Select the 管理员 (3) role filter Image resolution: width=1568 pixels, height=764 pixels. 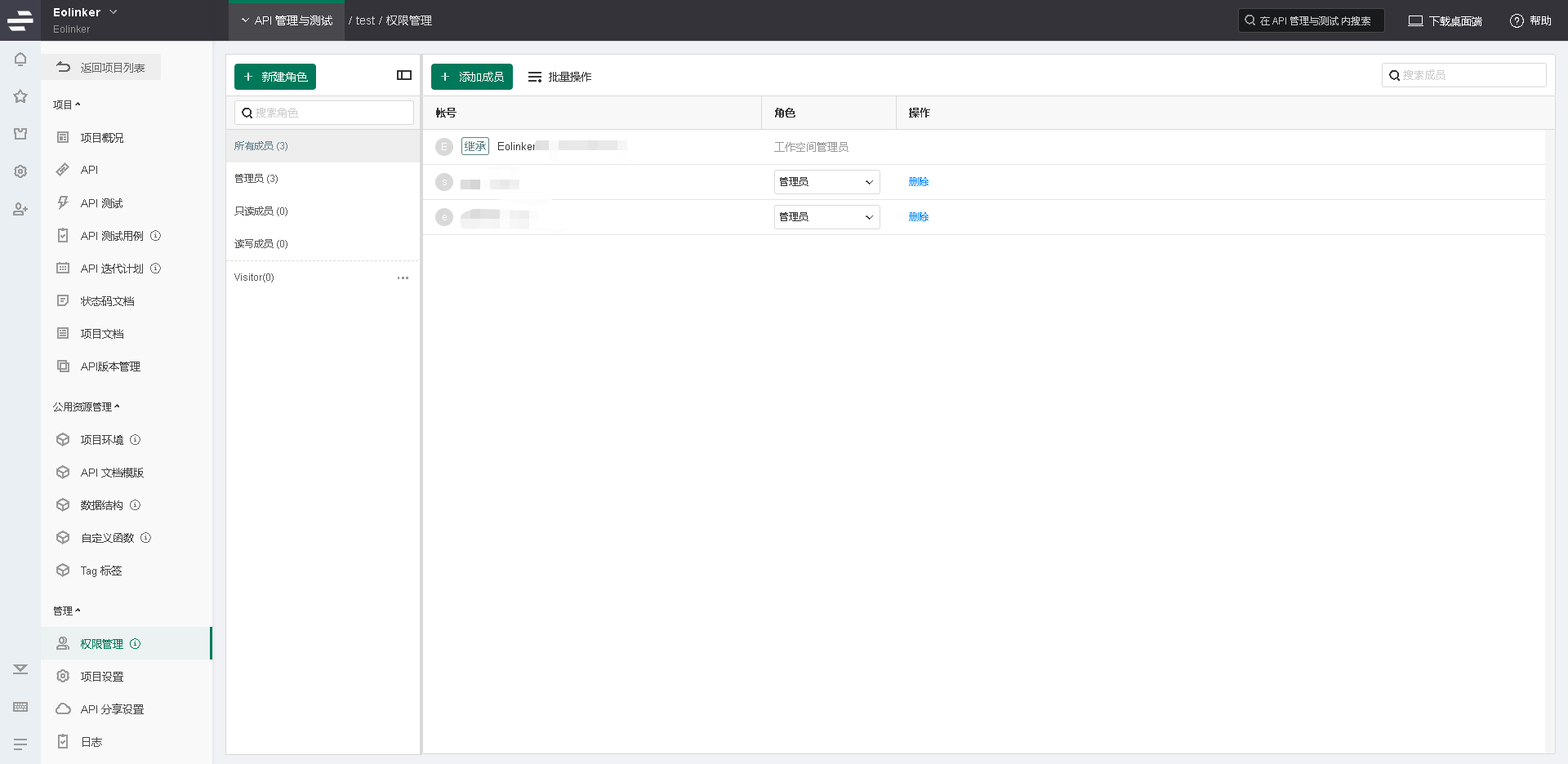[x=256, y=179]
